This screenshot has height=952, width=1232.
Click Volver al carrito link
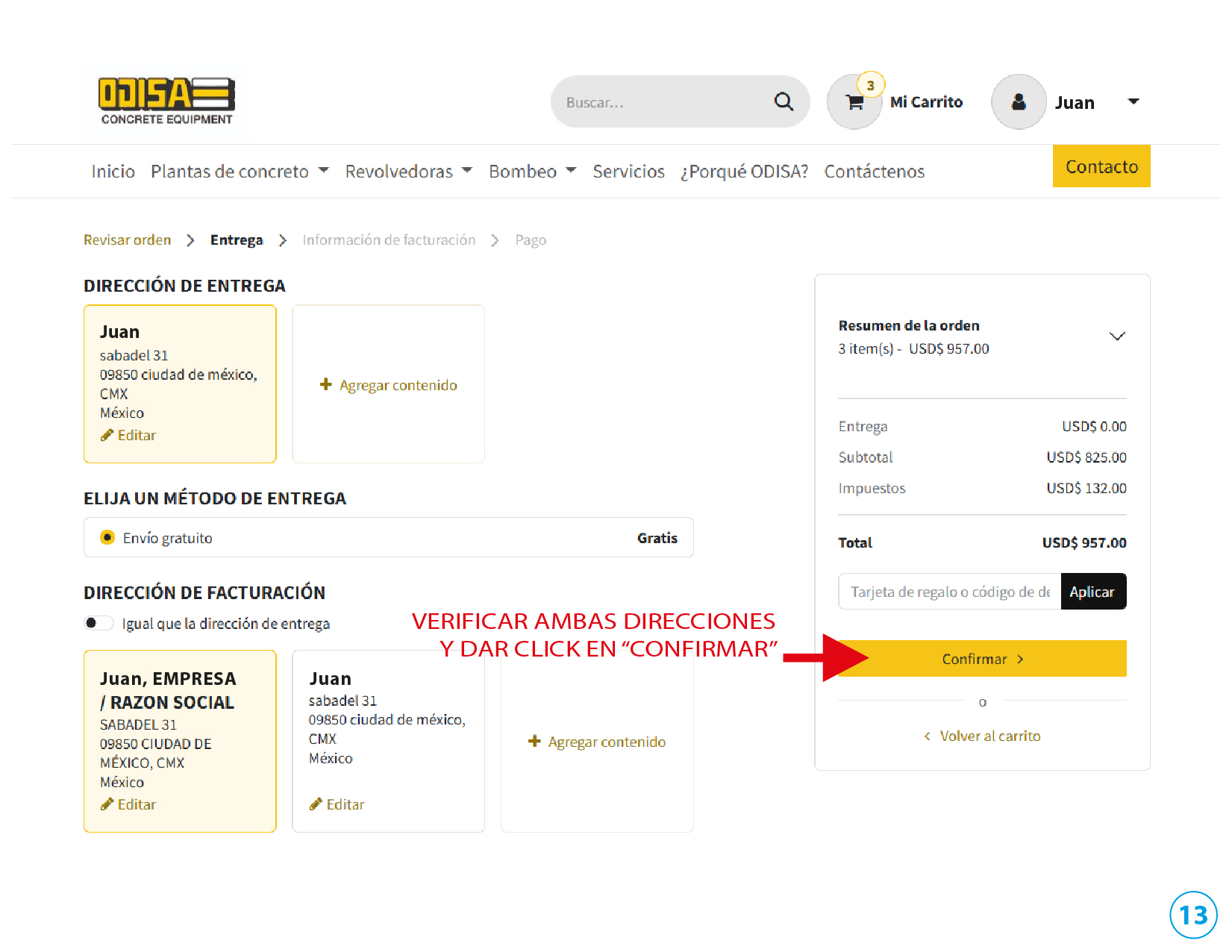(990, 736)
